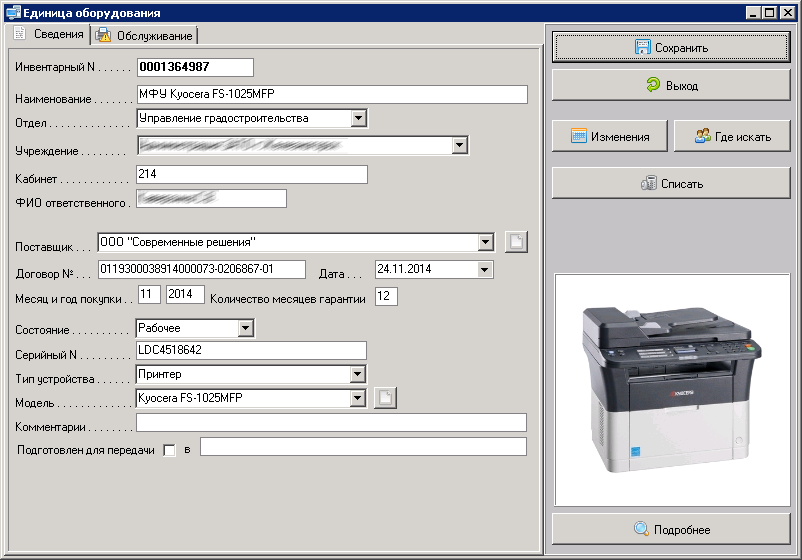This screenshot has width=802, height=560.
Task: Minimize the Единица оборудования window
Action: click(x=753, y=12)
